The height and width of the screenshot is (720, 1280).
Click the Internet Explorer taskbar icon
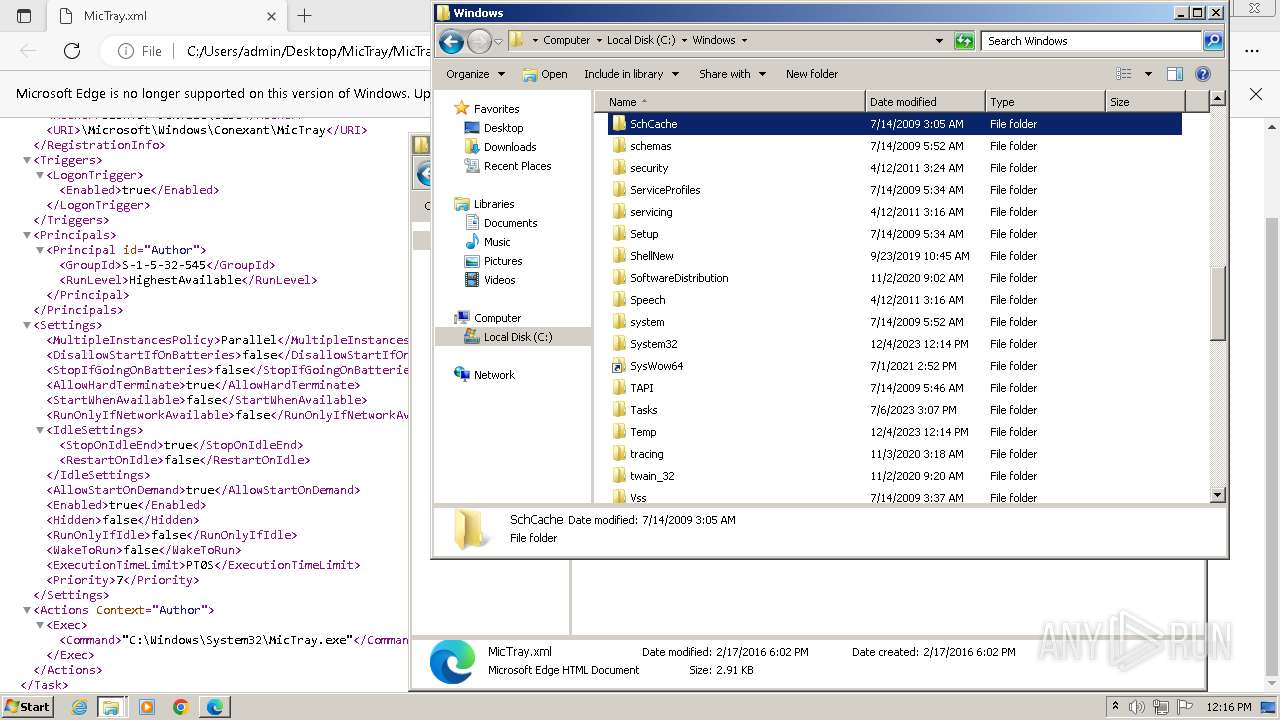(x=79, y=707)
